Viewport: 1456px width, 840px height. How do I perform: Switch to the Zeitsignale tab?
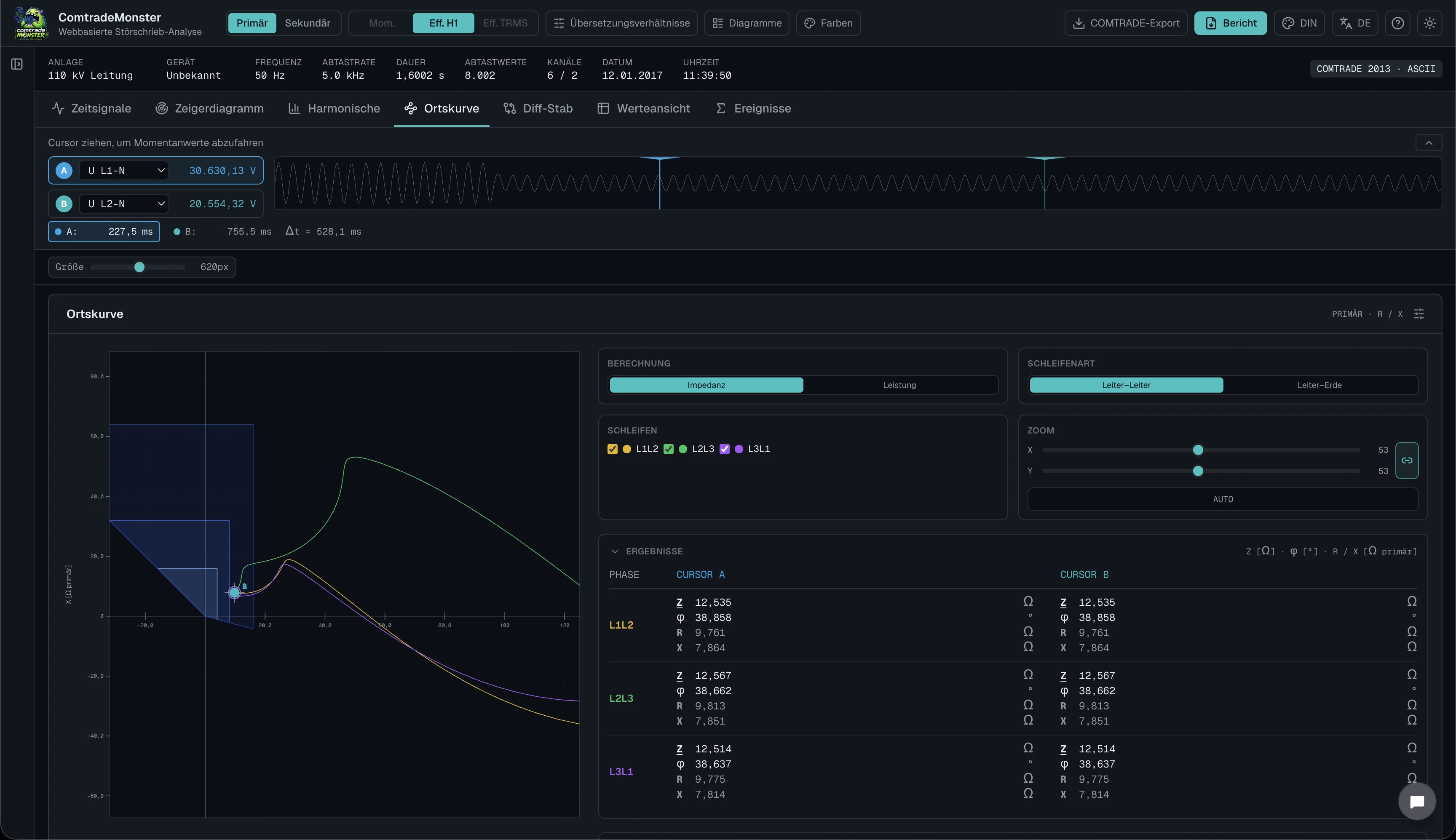(x=92, y=108)
